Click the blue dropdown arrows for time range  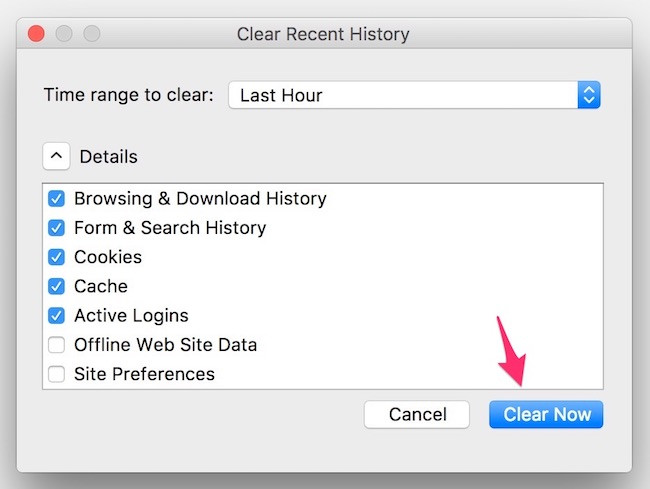(x=589, y=95)
